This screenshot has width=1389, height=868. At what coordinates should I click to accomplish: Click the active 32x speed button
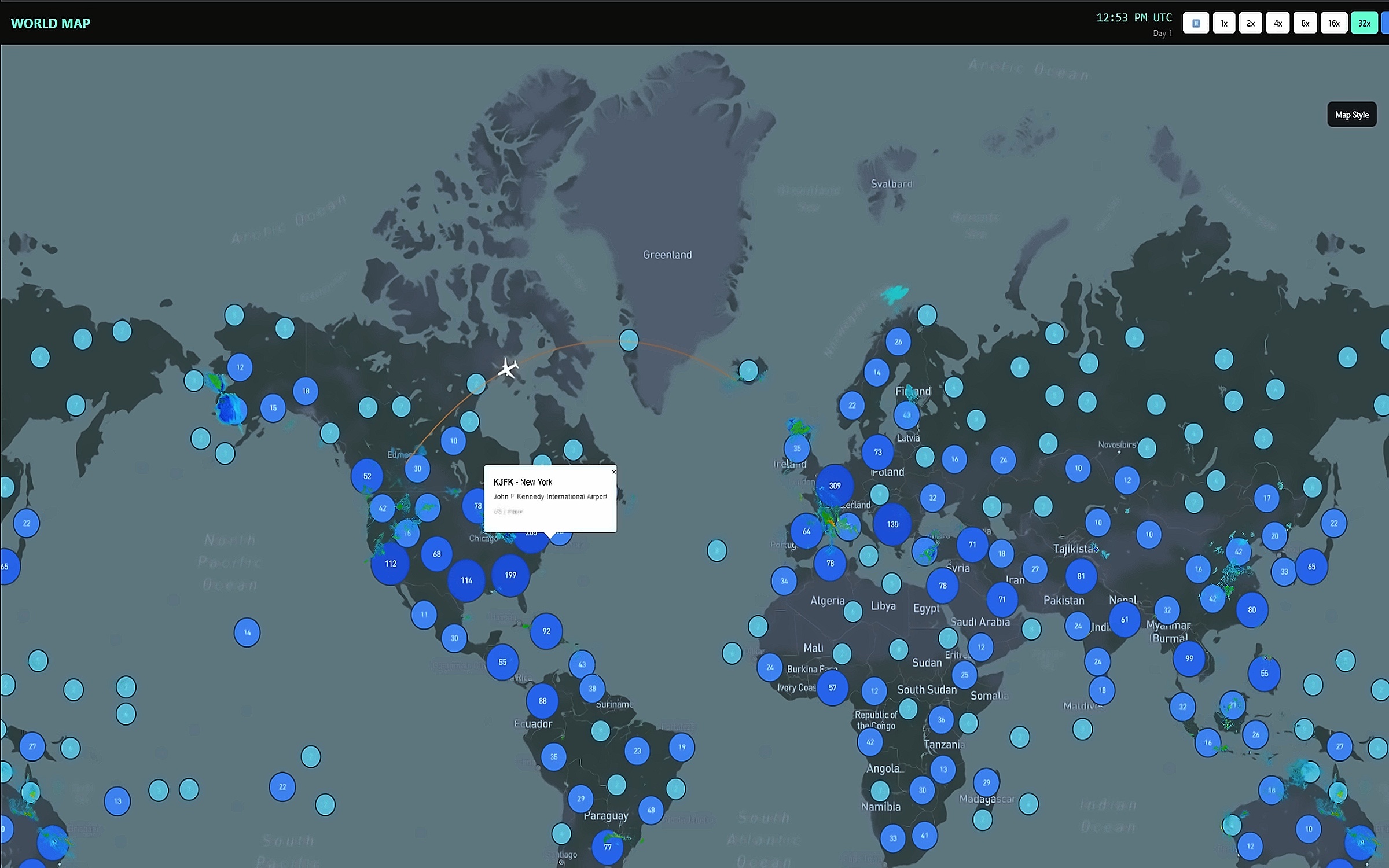point(1364,23)
